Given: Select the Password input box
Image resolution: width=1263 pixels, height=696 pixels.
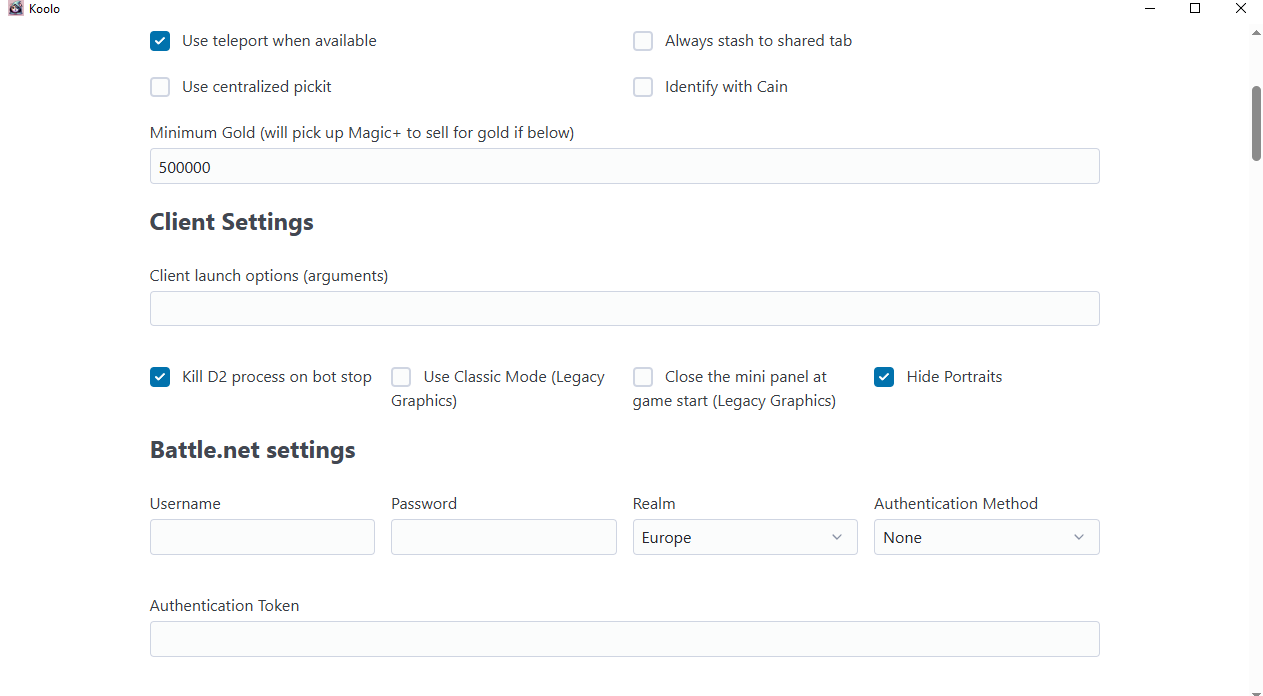Looking at the screenshot, I should click(x=503, y=537).
